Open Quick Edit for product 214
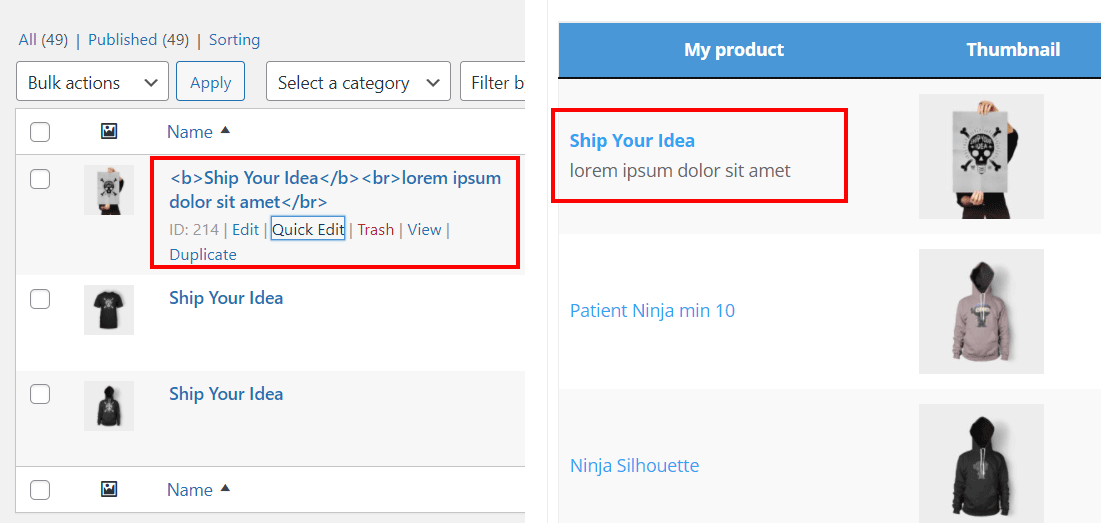Viewport: 1101px width, 523px height. [308, 230]
